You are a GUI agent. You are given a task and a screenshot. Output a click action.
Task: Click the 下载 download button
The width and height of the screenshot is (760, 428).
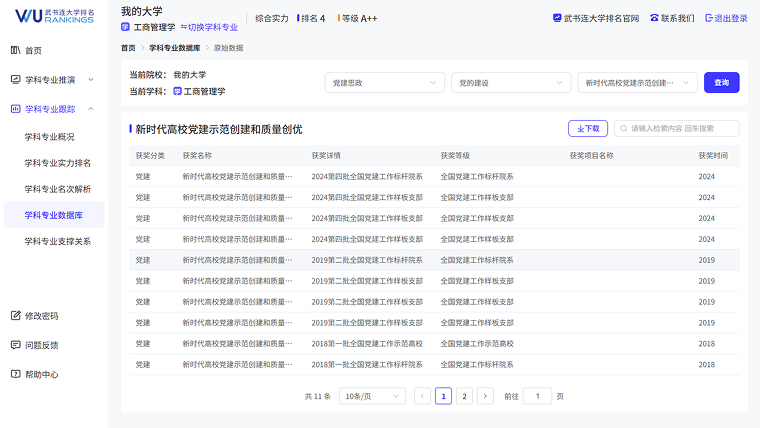[x=587, y=128]
